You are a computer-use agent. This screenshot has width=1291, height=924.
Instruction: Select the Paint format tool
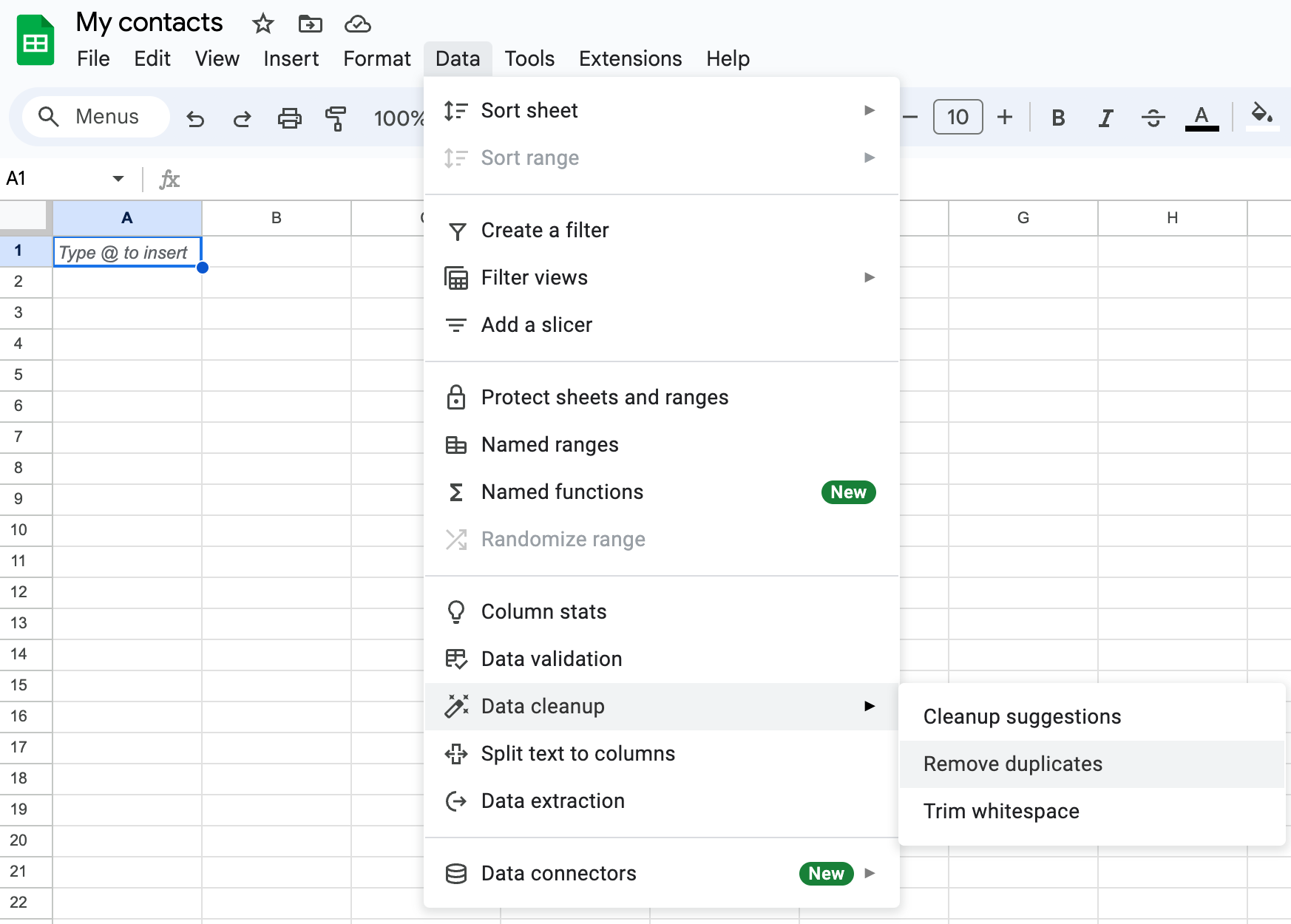[335, 117]
